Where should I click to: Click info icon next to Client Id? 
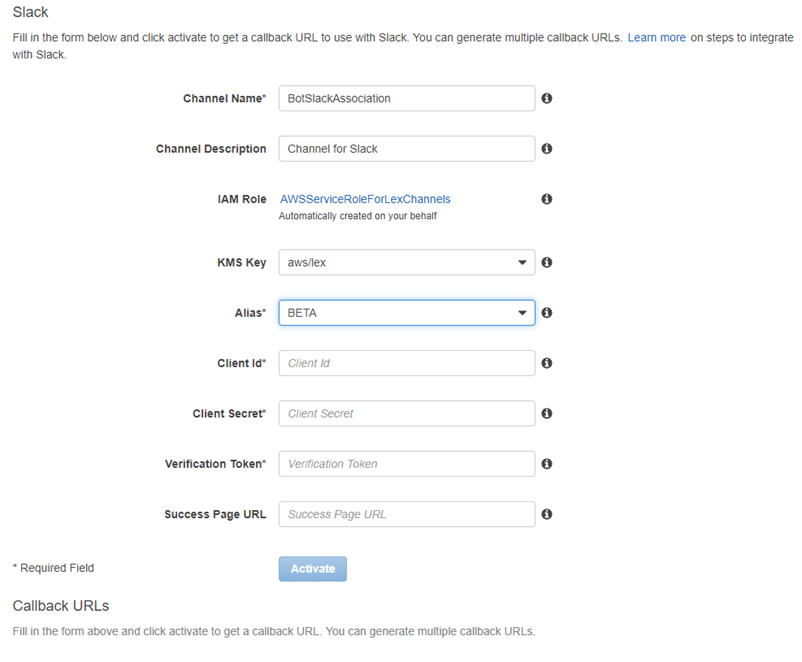[547, 364]
